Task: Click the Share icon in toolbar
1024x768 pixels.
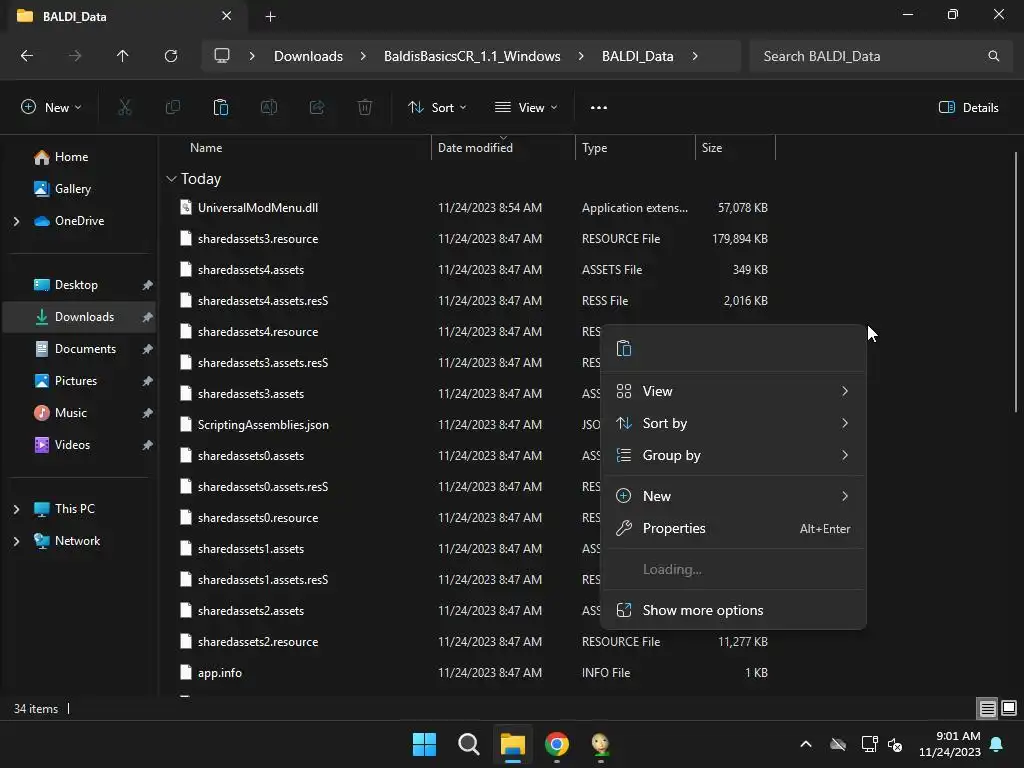Action: [x=317, y=107]
